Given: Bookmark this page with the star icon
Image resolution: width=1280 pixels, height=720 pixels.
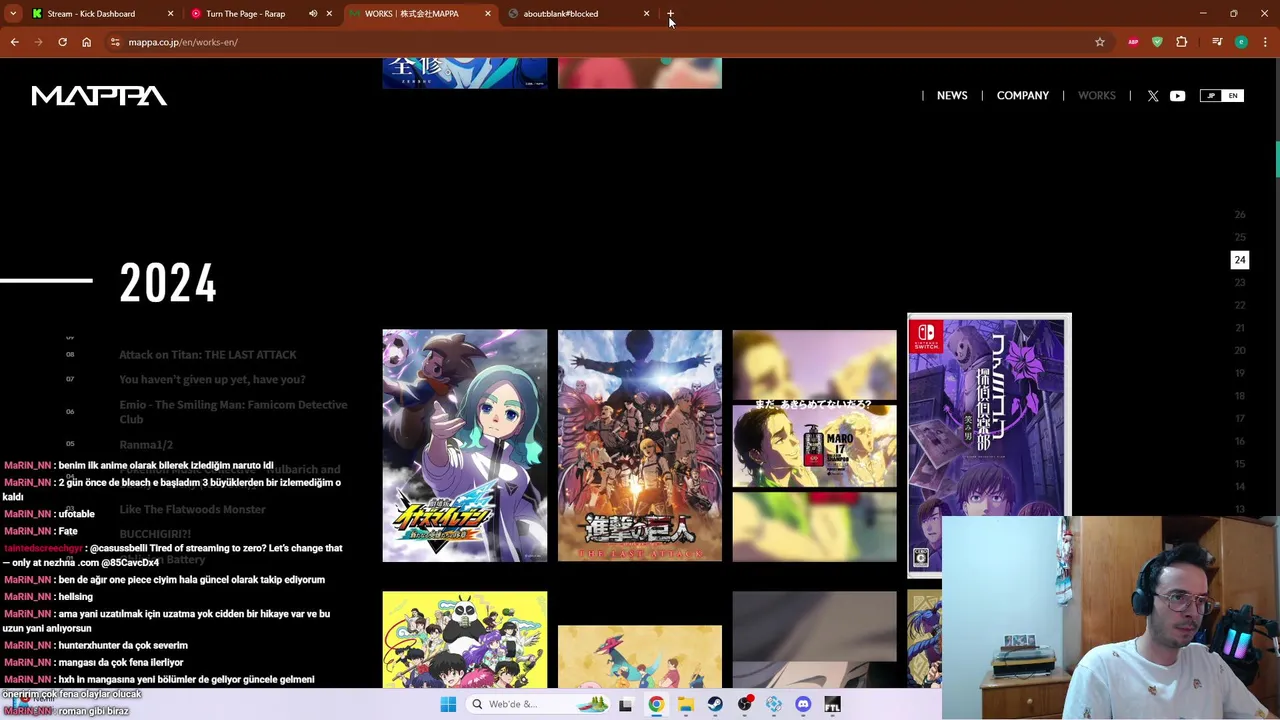Looking at the screenshot, I should coord(1100,42).
